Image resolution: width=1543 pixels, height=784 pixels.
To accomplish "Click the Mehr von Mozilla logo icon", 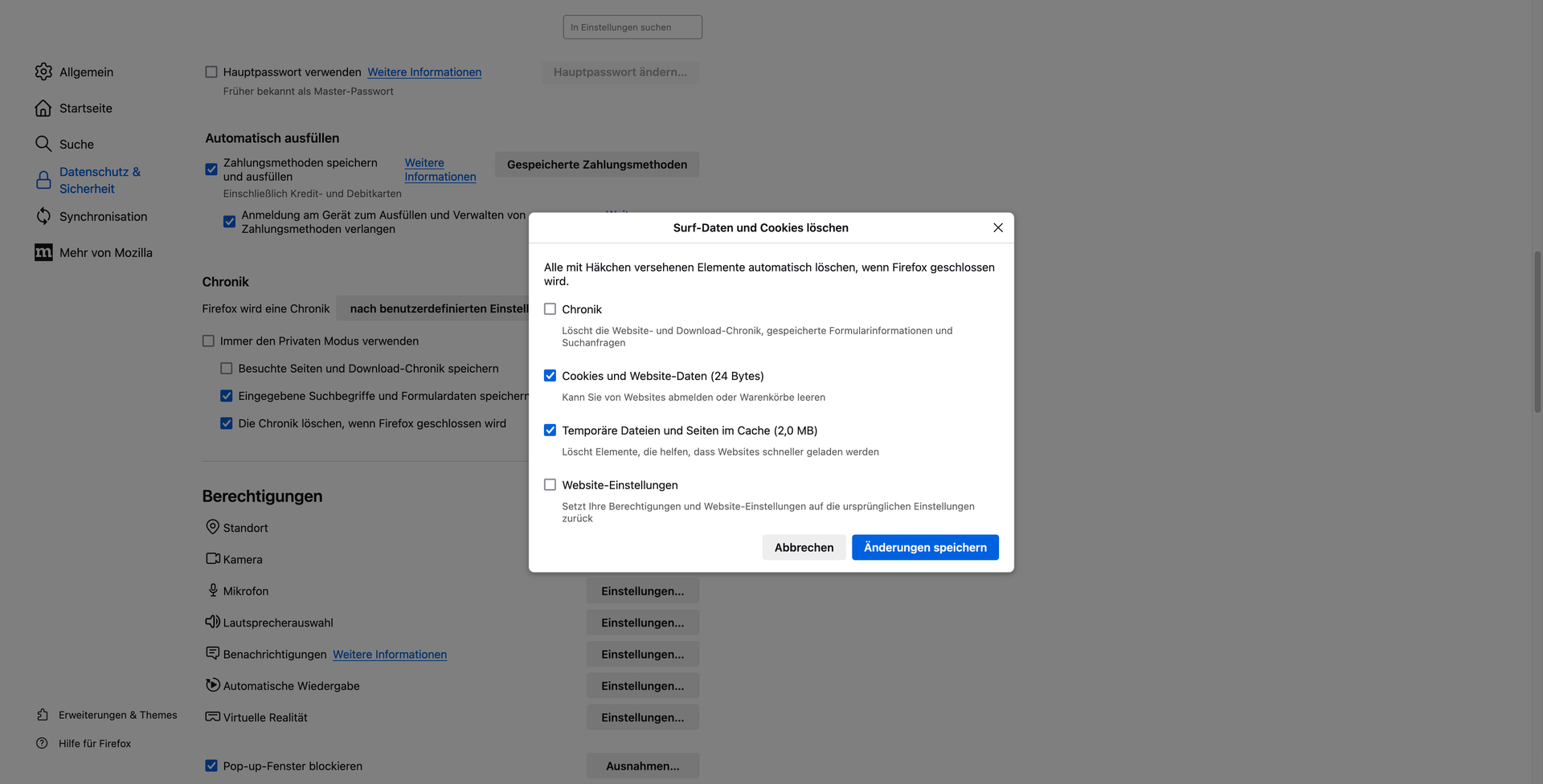I will pos(43,252).
